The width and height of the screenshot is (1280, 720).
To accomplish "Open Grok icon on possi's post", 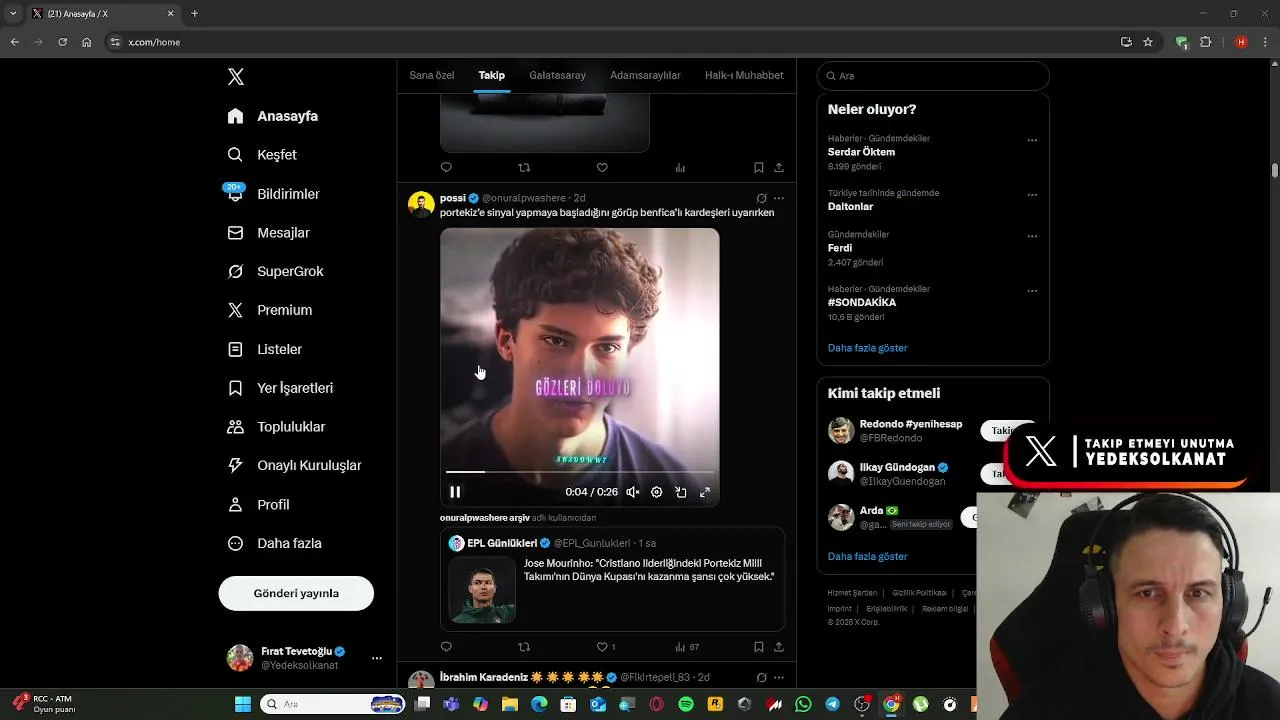I will pos(761,198).
